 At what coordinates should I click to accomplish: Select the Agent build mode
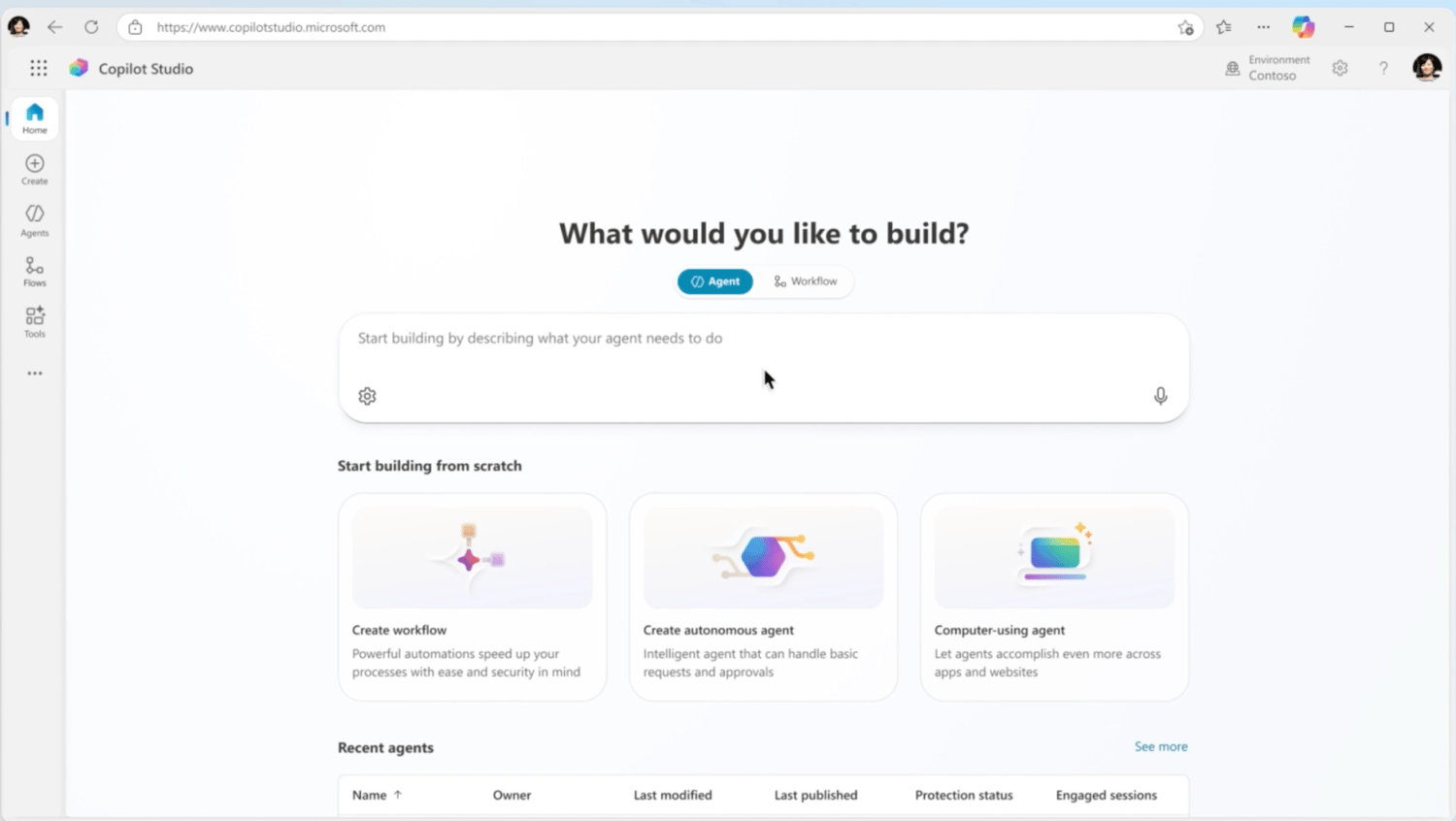click(715, 281)
